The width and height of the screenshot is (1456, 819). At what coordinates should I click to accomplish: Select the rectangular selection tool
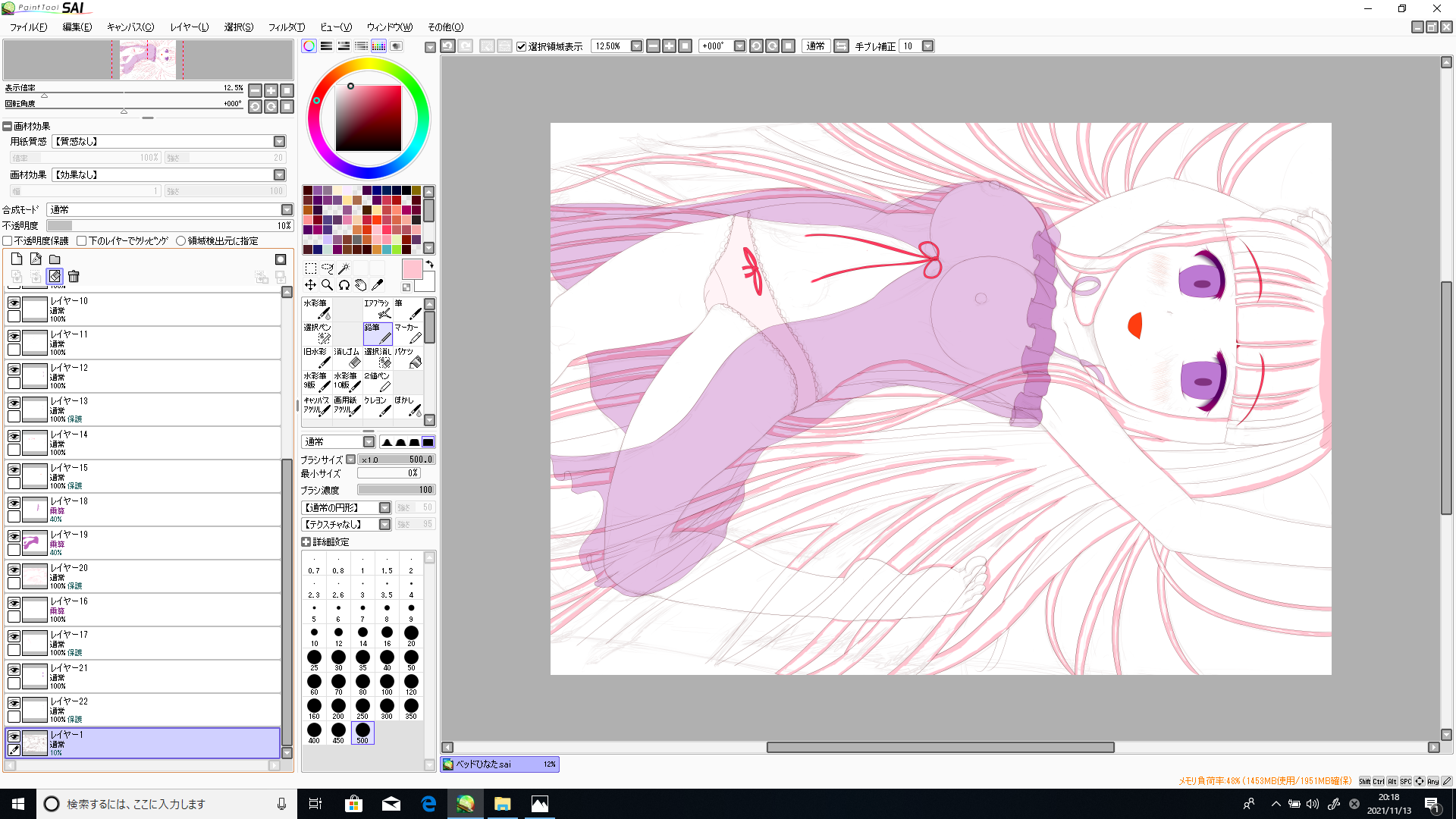pyautogui.click(x=310, y=268)
